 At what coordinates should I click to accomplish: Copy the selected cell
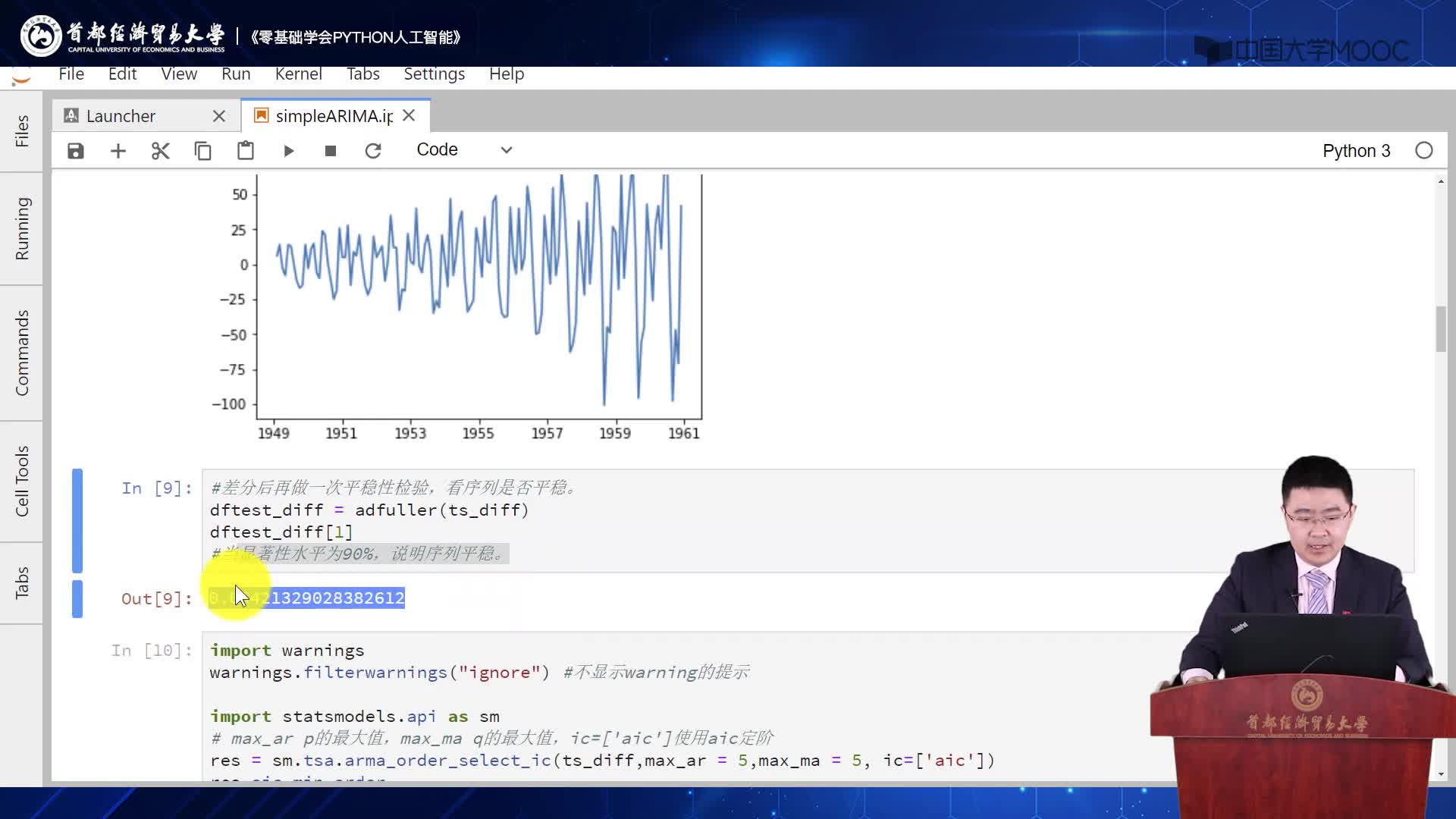point(202,151)
